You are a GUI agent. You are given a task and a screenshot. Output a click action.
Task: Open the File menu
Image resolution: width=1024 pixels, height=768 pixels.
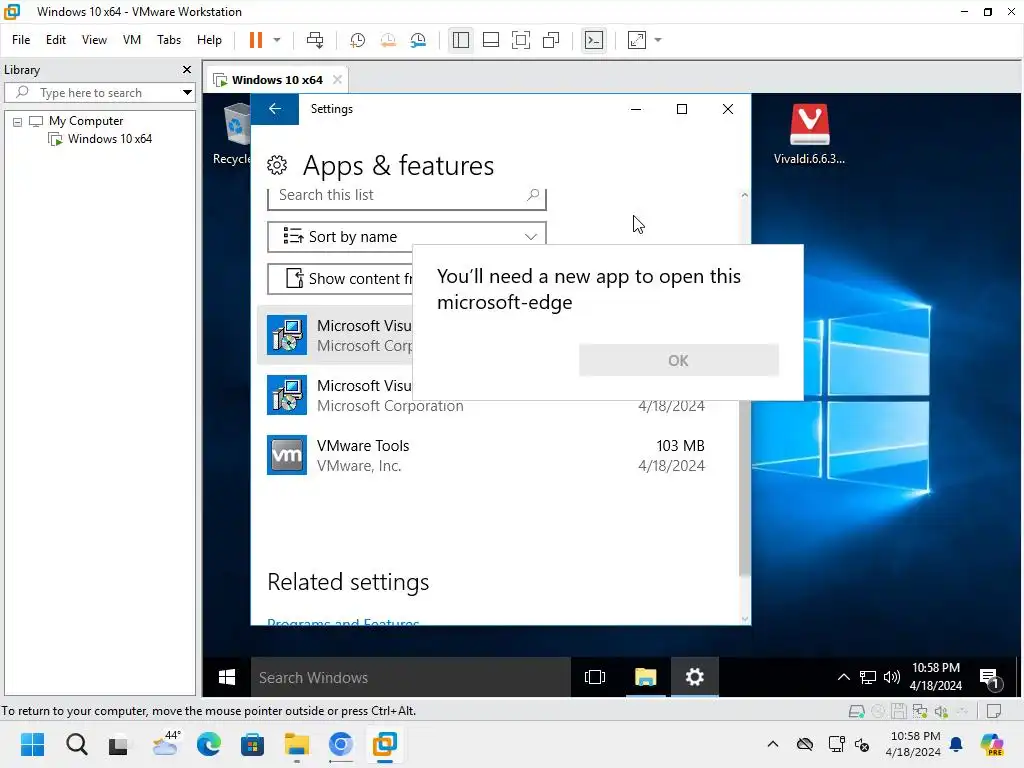click(21, 40)
